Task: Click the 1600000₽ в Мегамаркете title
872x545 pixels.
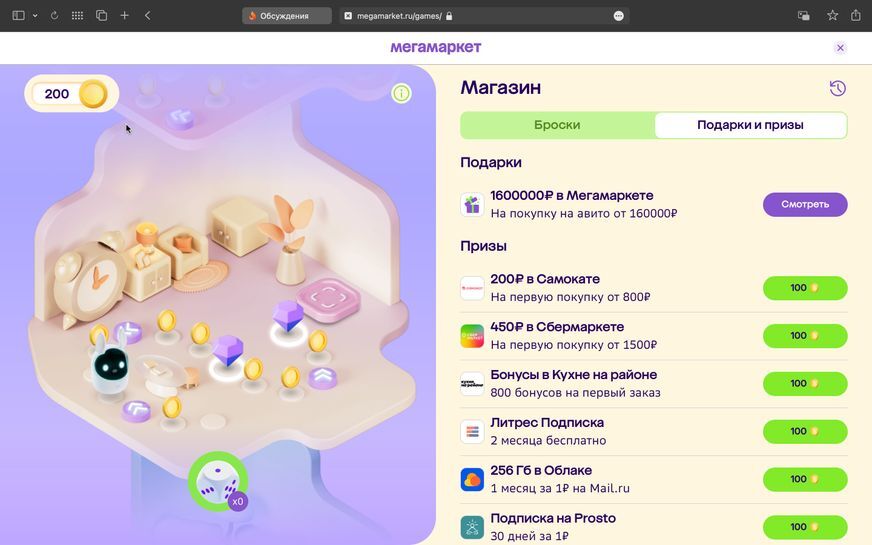Action: tap(572, 195)
